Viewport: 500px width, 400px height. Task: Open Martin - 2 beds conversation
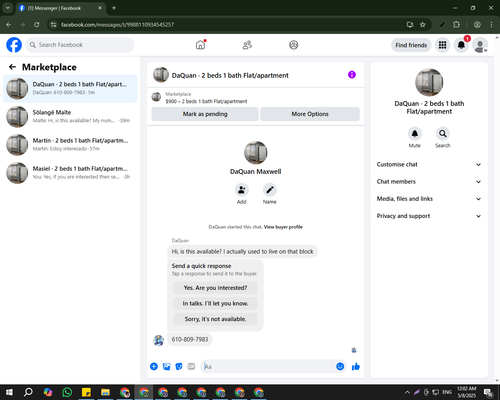tap(70, 145)
